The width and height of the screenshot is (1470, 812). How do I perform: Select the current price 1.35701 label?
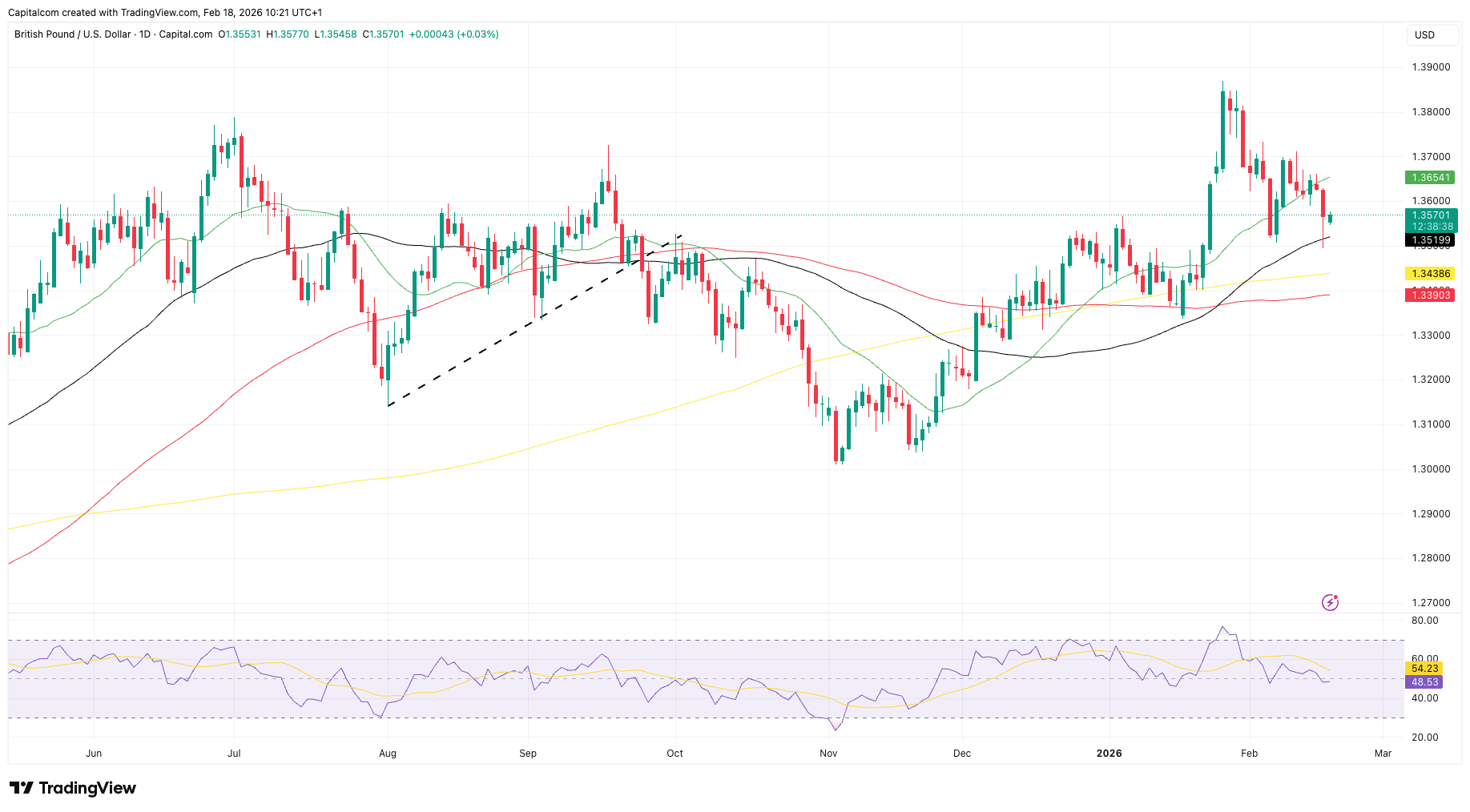pyautogui.click(x=1430, y=215)
